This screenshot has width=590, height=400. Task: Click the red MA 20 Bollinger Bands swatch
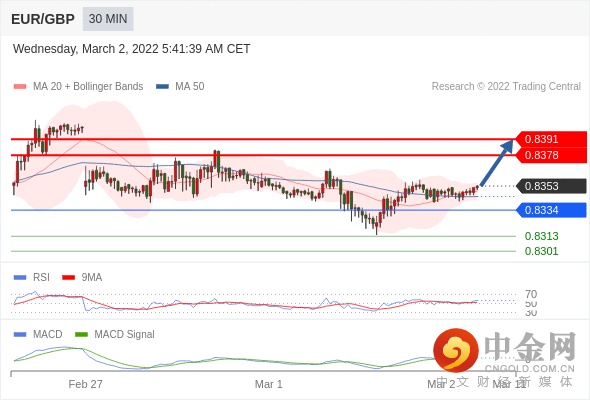pos(20,87)
